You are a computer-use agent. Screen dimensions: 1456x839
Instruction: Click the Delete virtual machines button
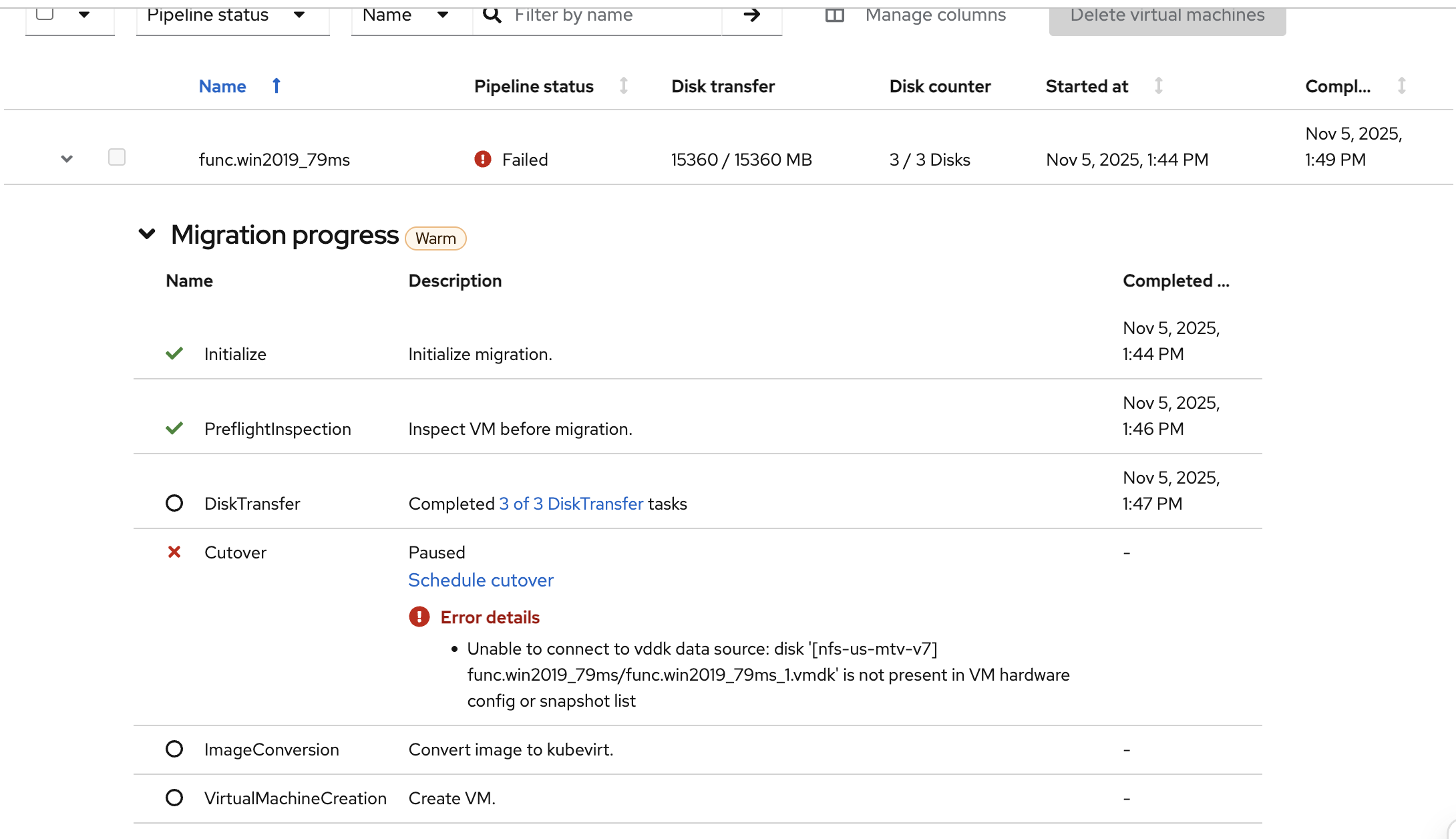pos(1167,16)
